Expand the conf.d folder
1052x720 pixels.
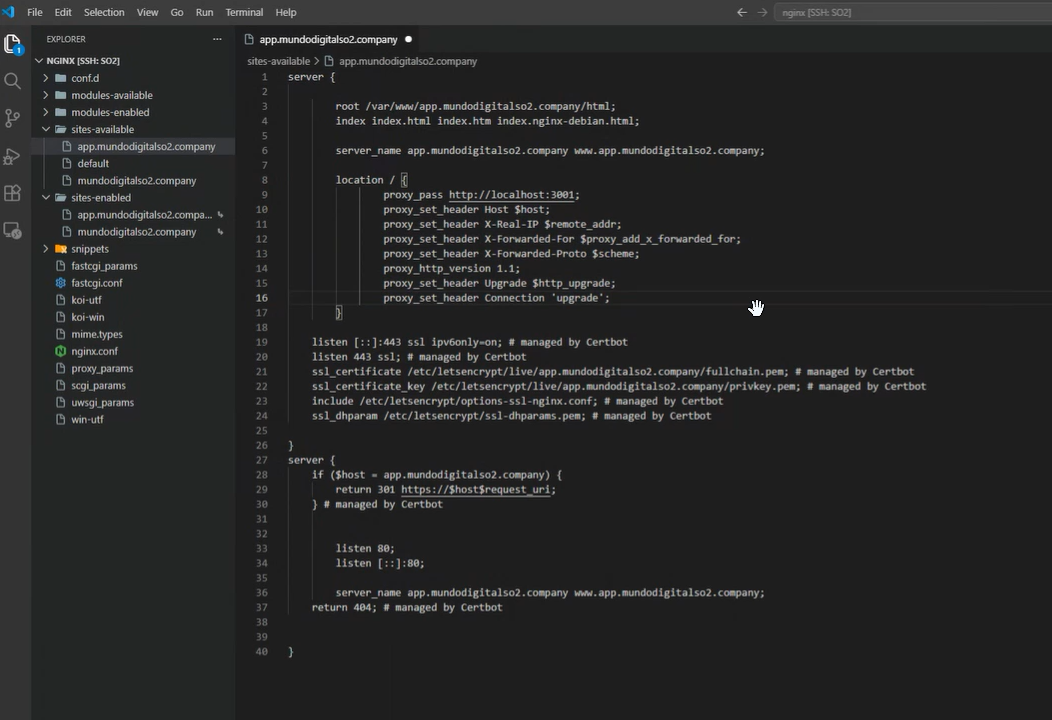point(46,78)
